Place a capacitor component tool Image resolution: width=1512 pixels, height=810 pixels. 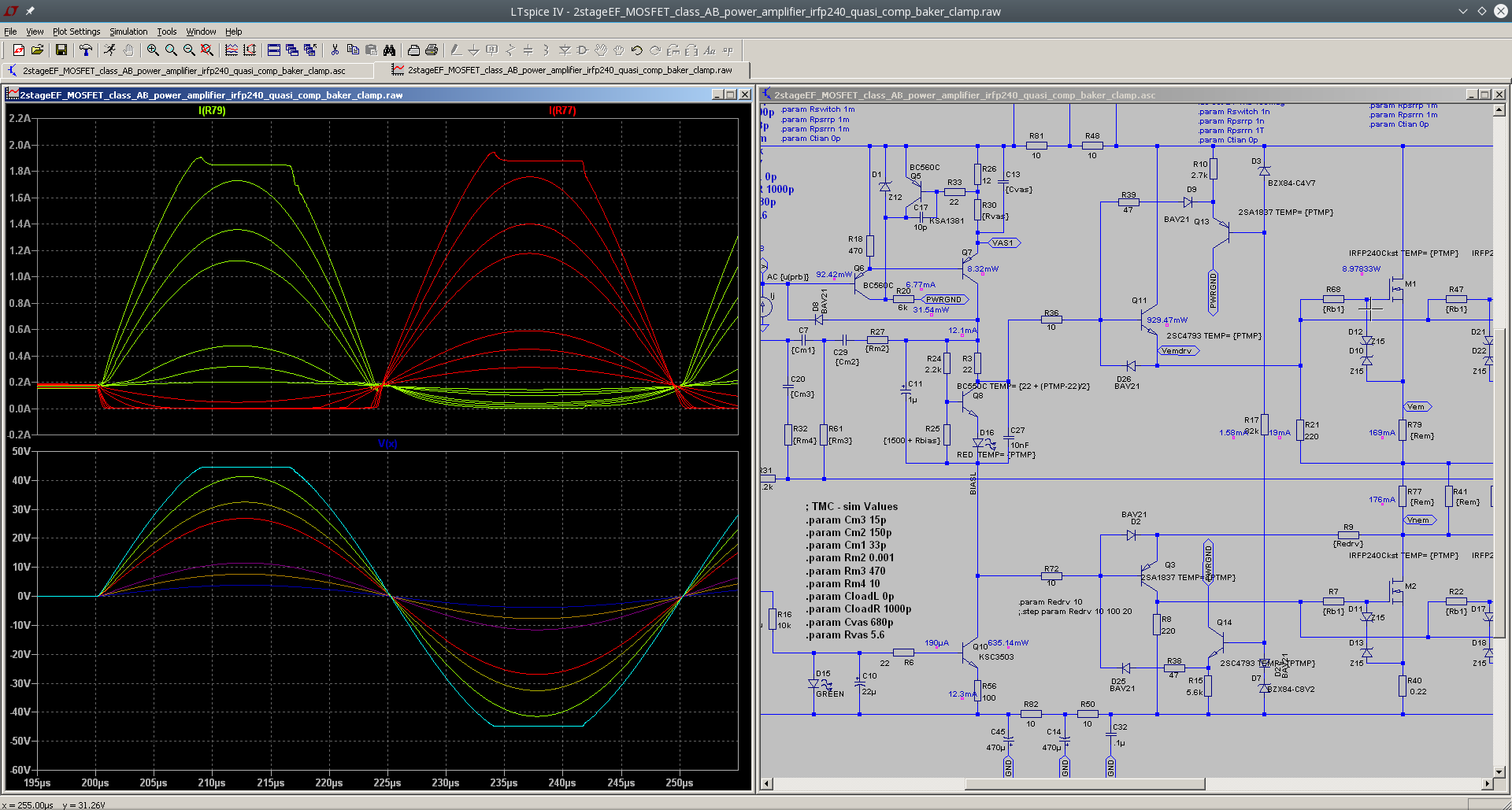click(528, 50)
